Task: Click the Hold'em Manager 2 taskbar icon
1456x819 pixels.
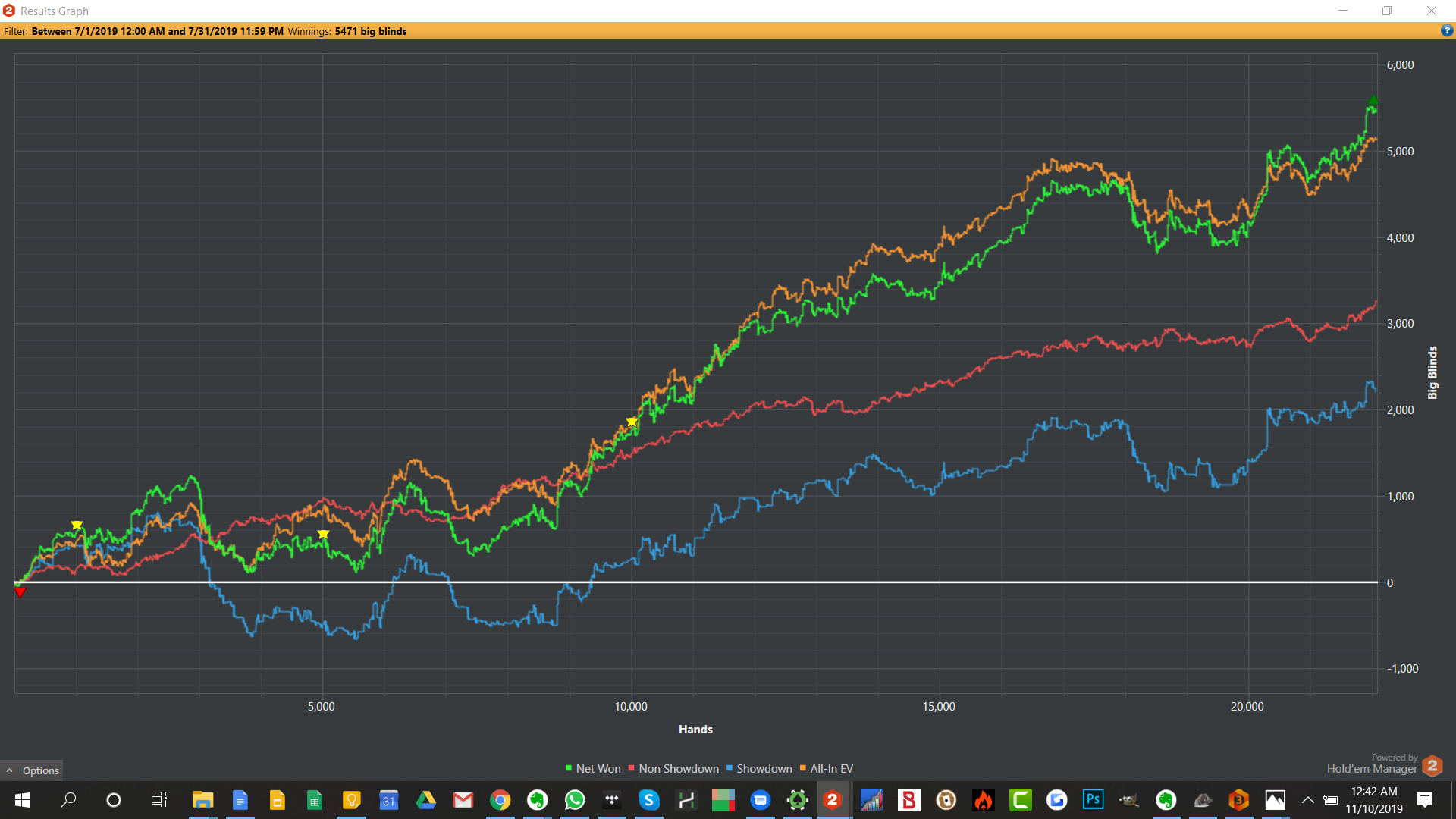Action: pyautogui.click(x=833, y=799)
